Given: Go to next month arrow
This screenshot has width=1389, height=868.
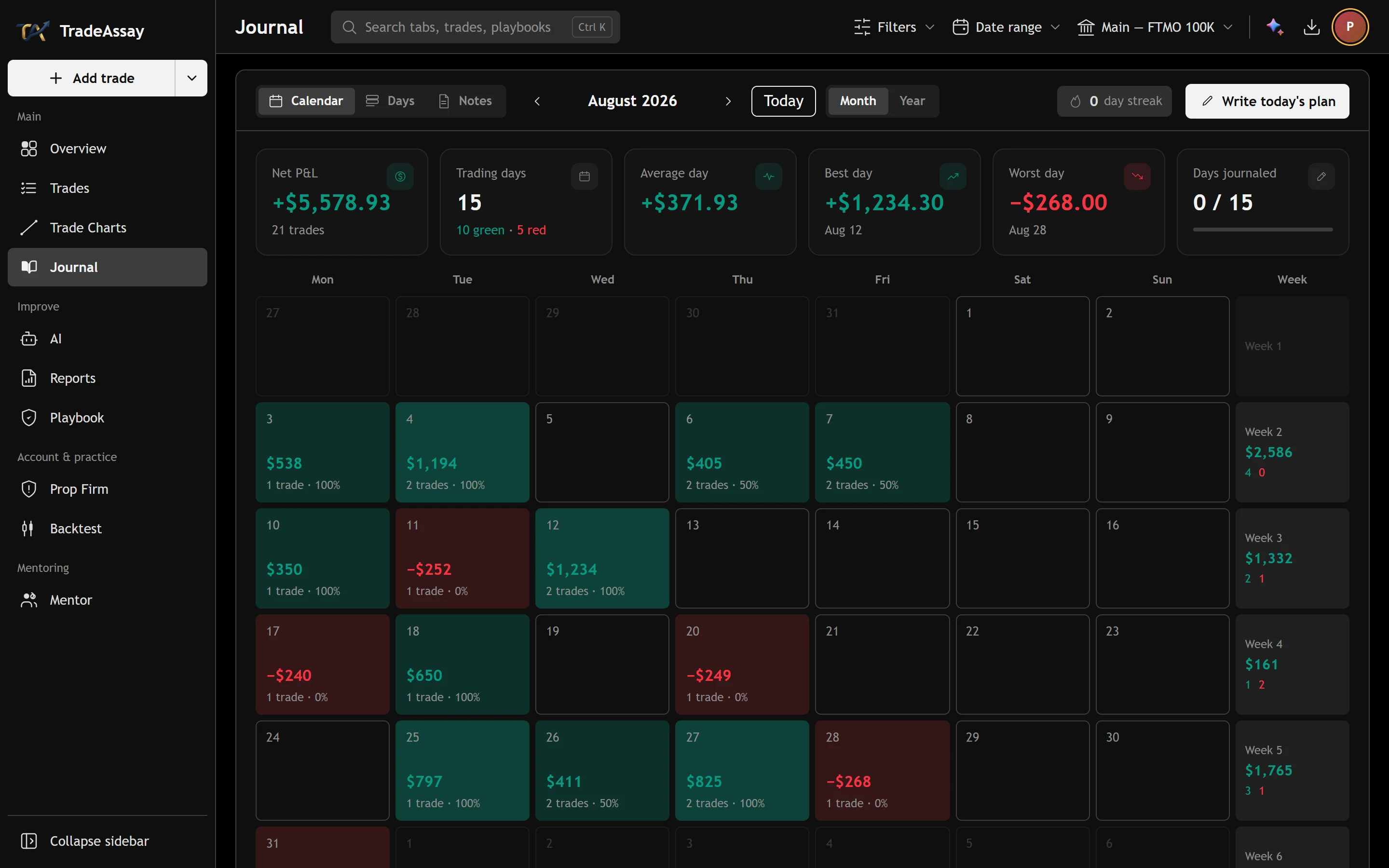Looking at the screenshot, I should (728, 101).
